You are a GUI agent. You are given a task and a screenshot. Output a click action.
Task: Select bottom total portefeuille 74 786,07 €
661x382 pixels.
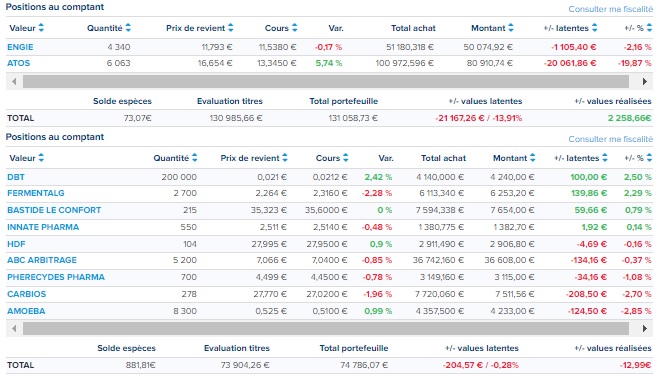364,365
